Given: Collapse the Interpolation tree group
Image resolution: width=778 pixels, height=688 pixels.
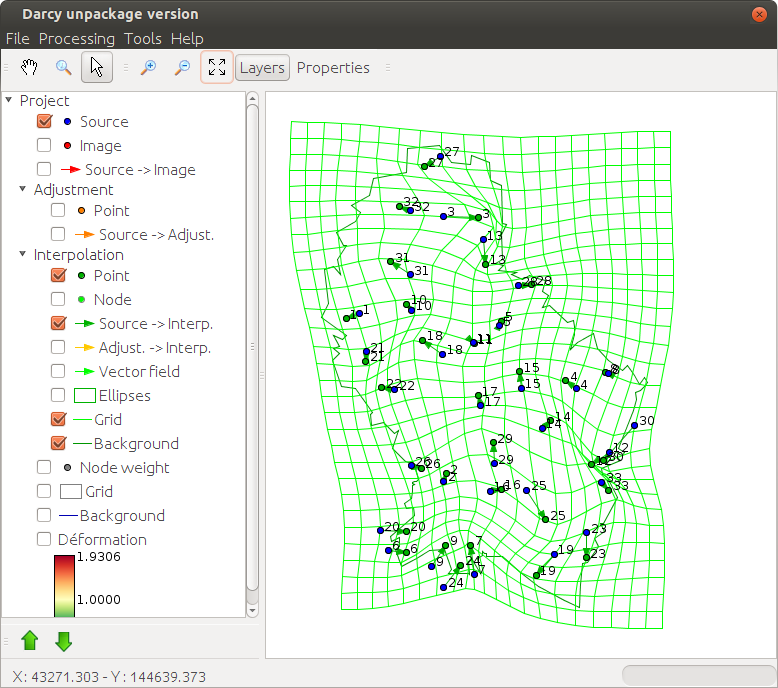Looking at the screenshot, I should [24, 255].
